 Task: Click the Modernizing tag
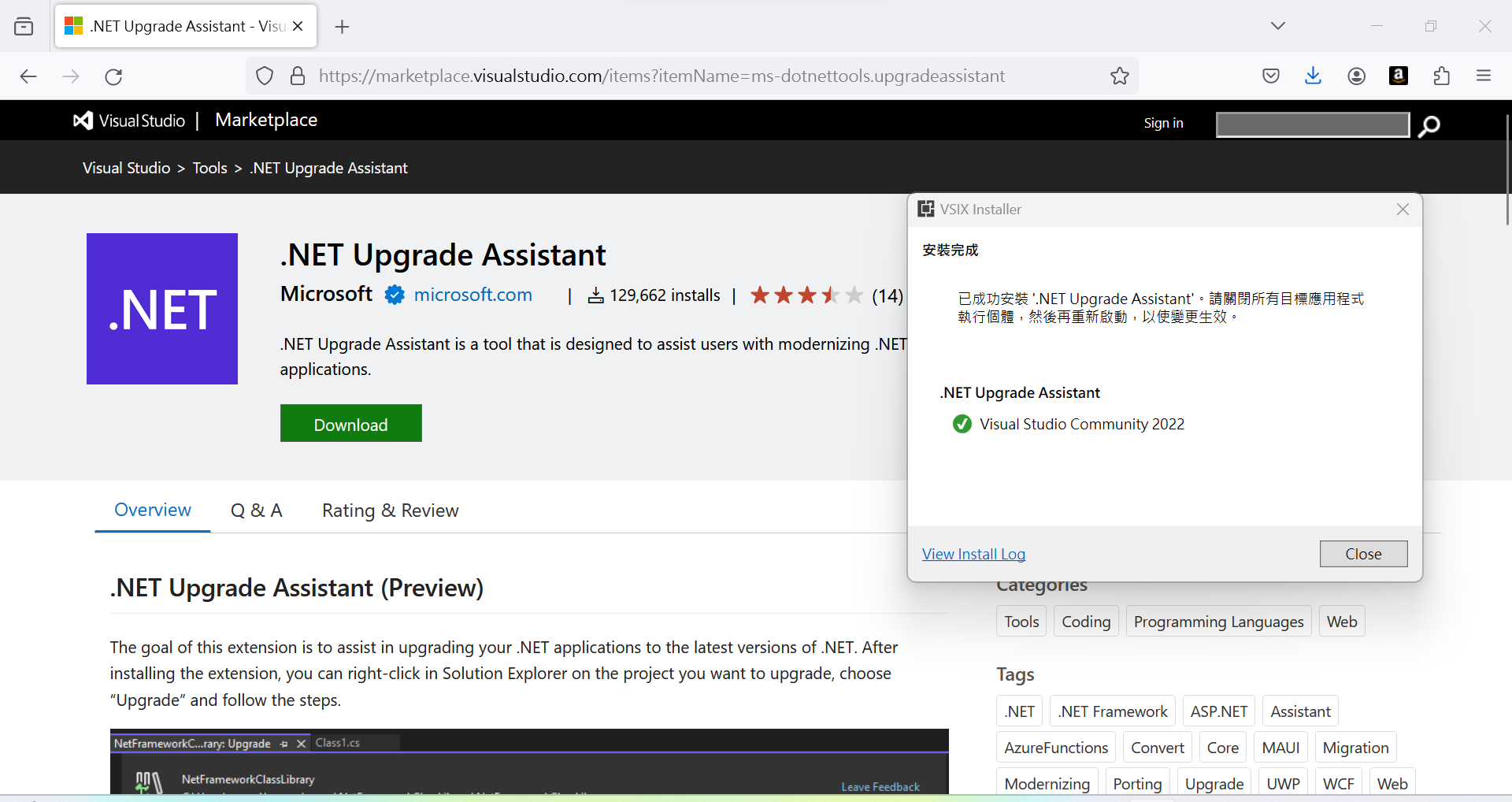[1047, 783]
